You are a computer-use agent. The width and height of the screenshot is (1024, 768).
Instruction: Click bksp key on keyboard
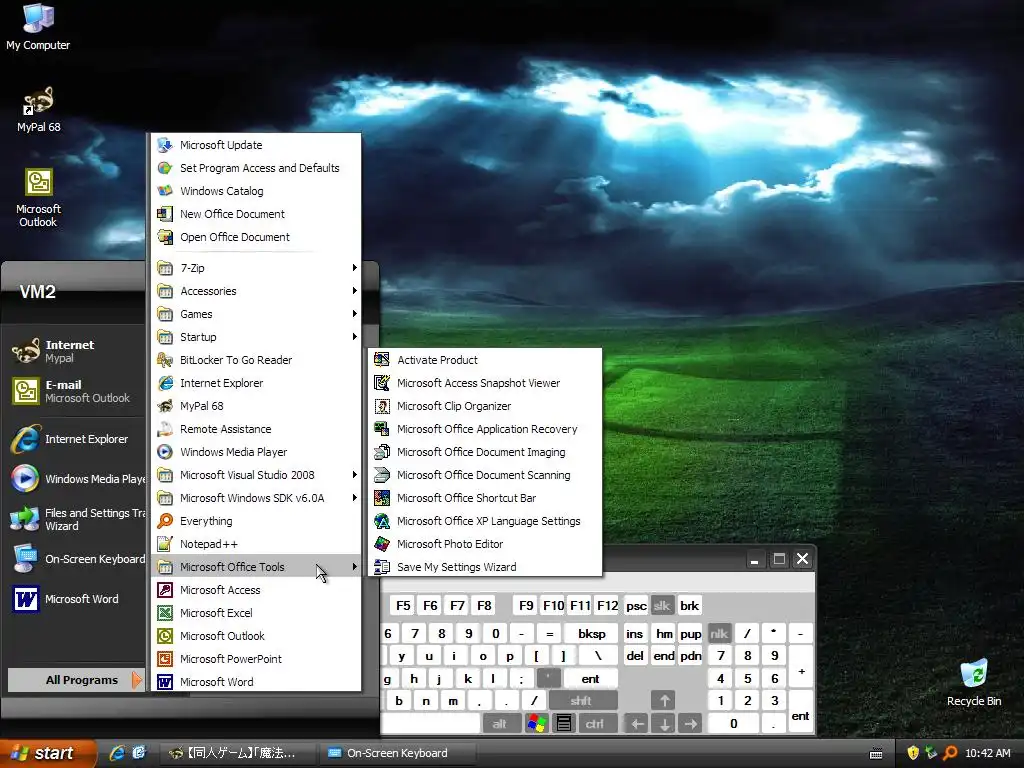pos(592,633)
